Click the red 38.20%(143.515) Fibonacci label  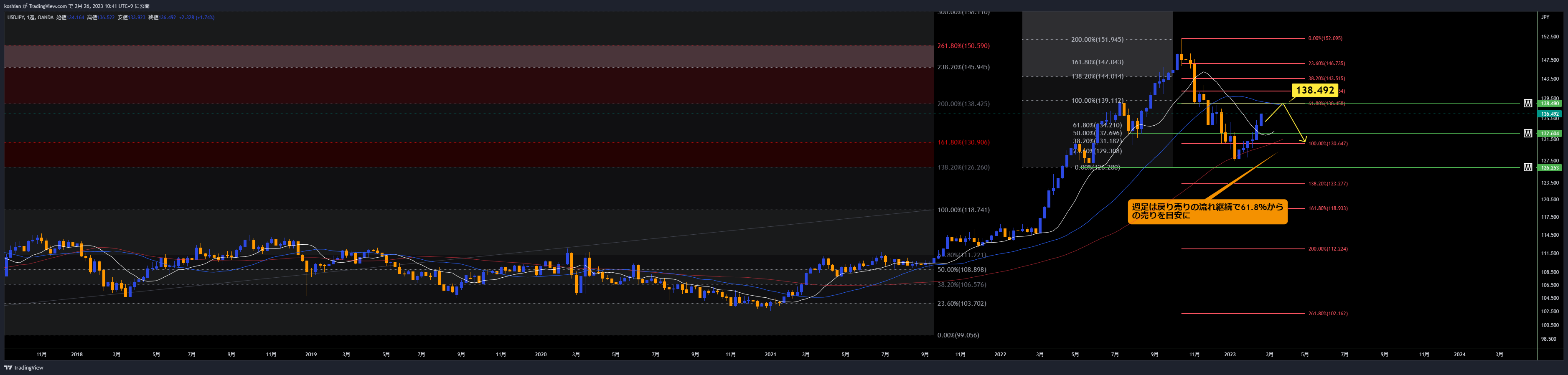pos(1327,79)
